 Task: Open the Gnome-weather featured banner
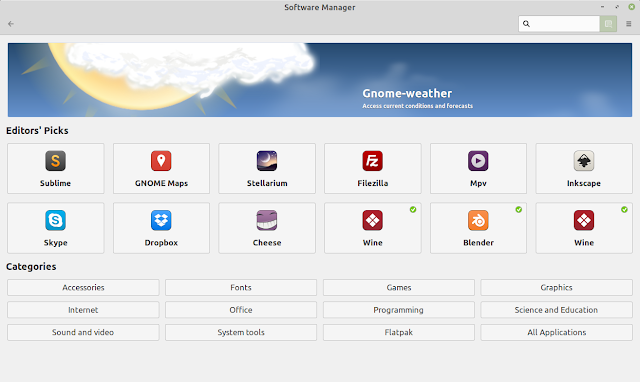point(320,80)
